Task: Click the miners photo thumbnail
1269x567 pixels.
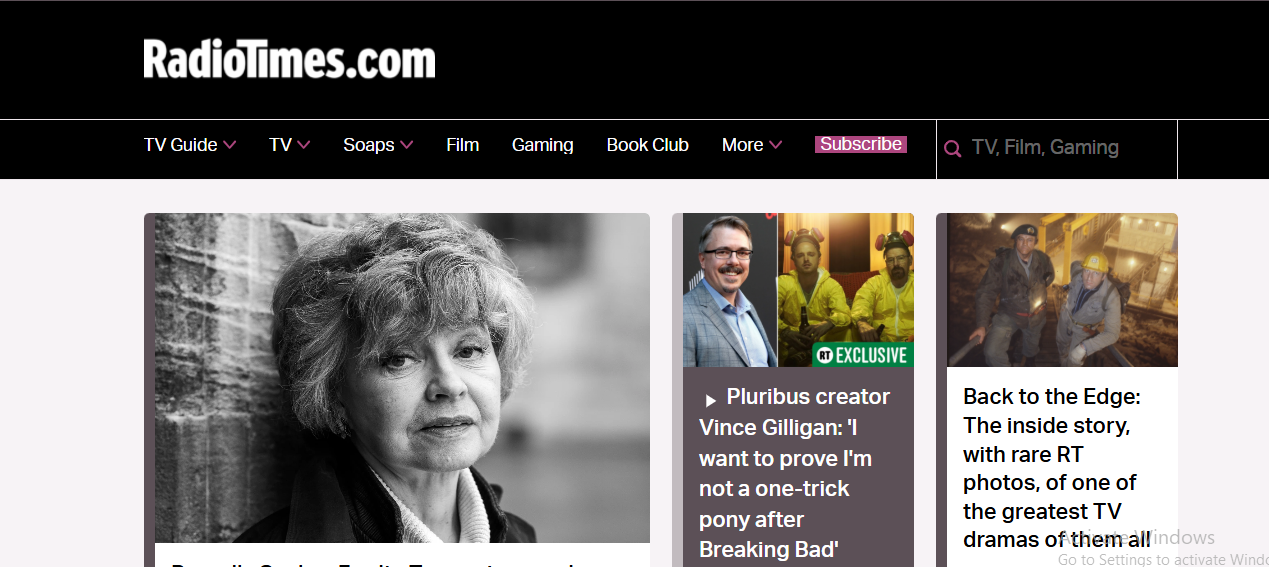Action: (x=1062, y=290)
